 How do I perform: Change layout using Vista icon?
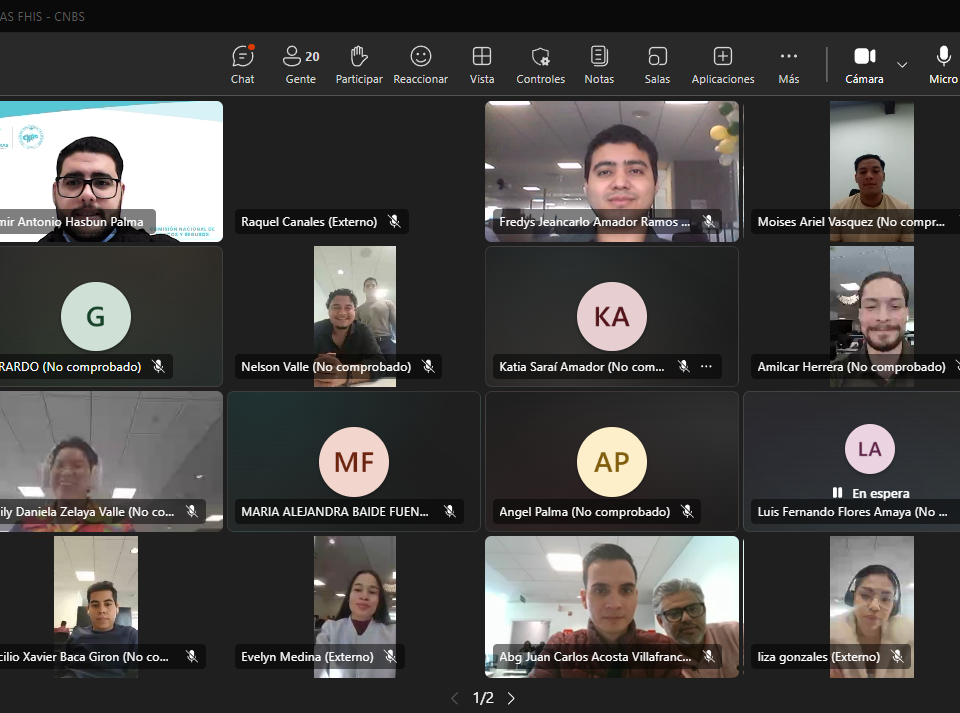[482, 64]
